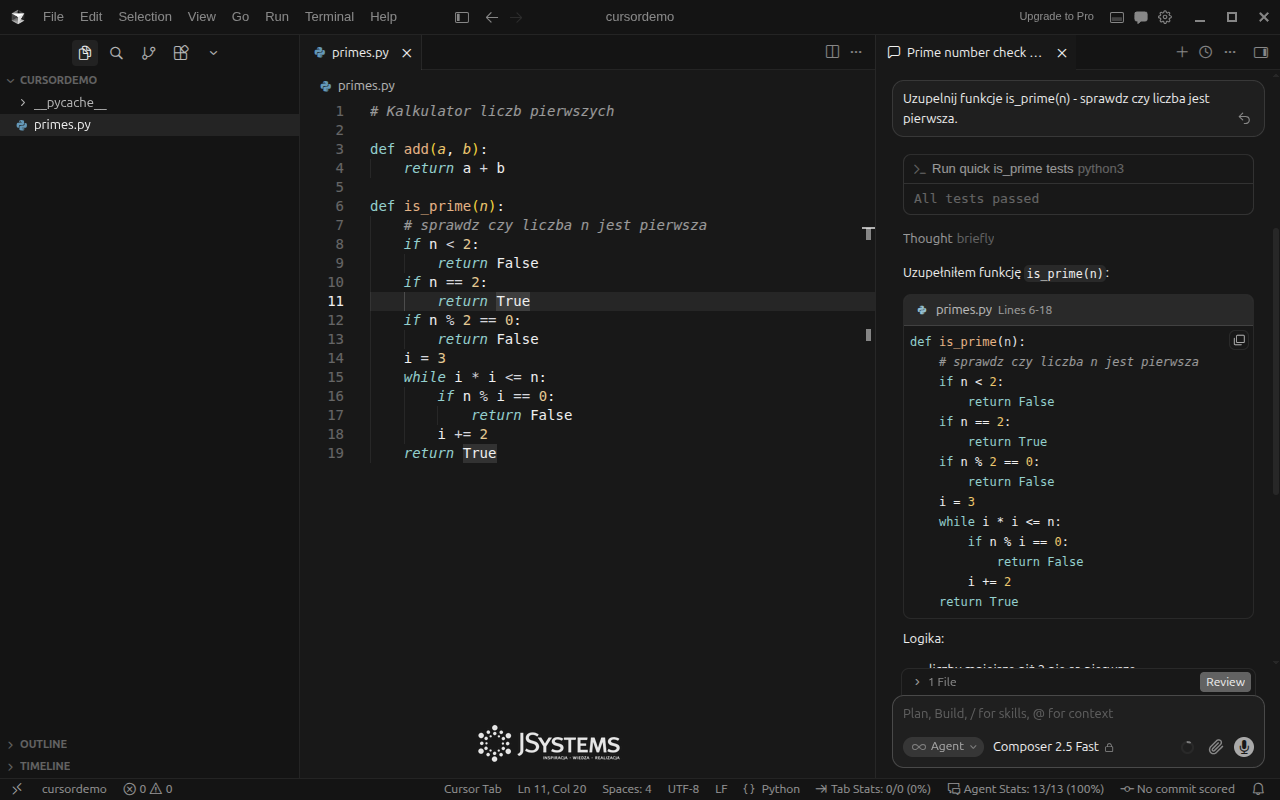This screenshot has height=800, width=1280.
Task: Copy the is_prime code block
Action: pyautogui.click(x=1239, y=340)
